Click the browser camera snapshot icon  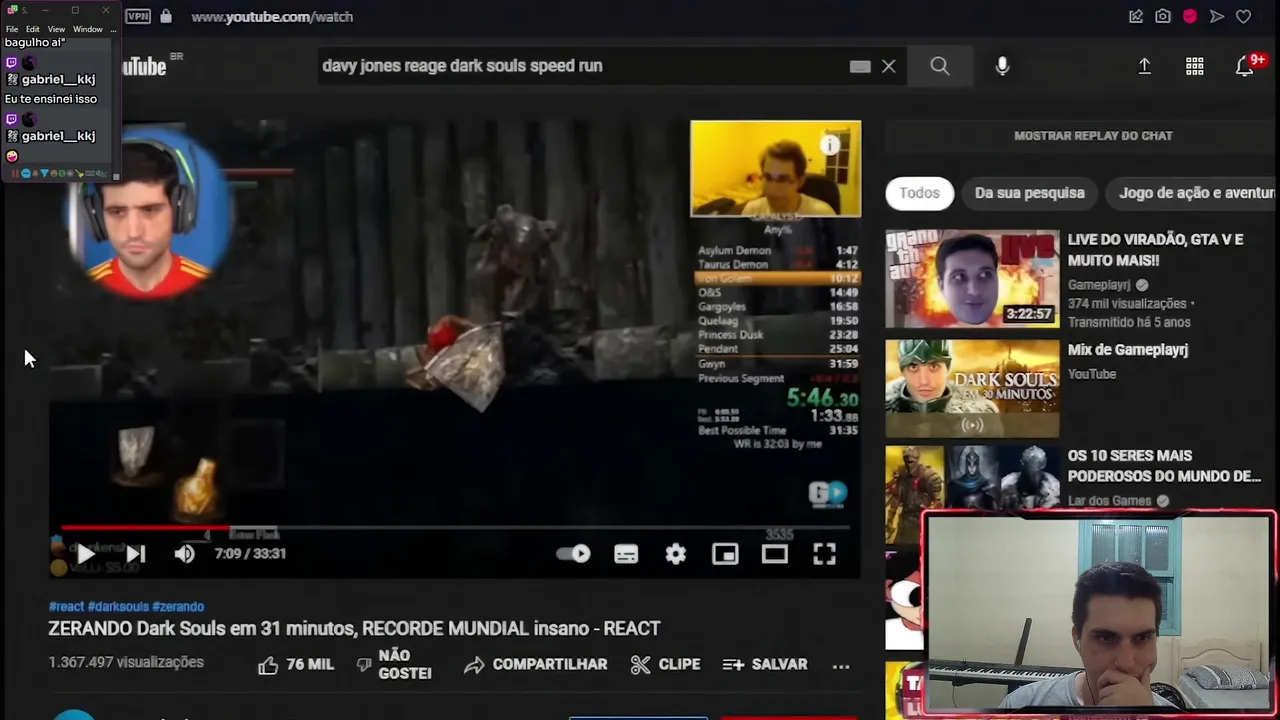pyautogui.click(x=1163, y=16)
